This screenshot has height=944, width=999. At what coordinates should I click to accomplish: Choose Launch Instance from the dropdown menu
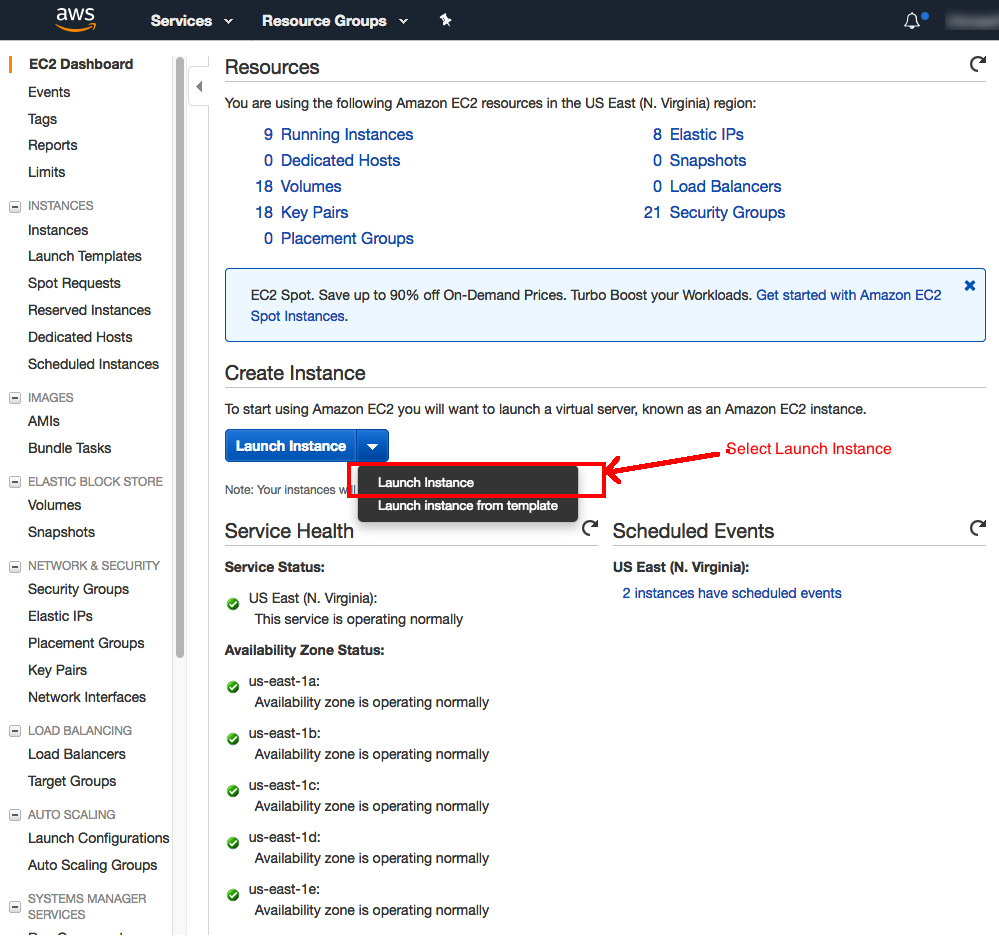pos(468,482)
